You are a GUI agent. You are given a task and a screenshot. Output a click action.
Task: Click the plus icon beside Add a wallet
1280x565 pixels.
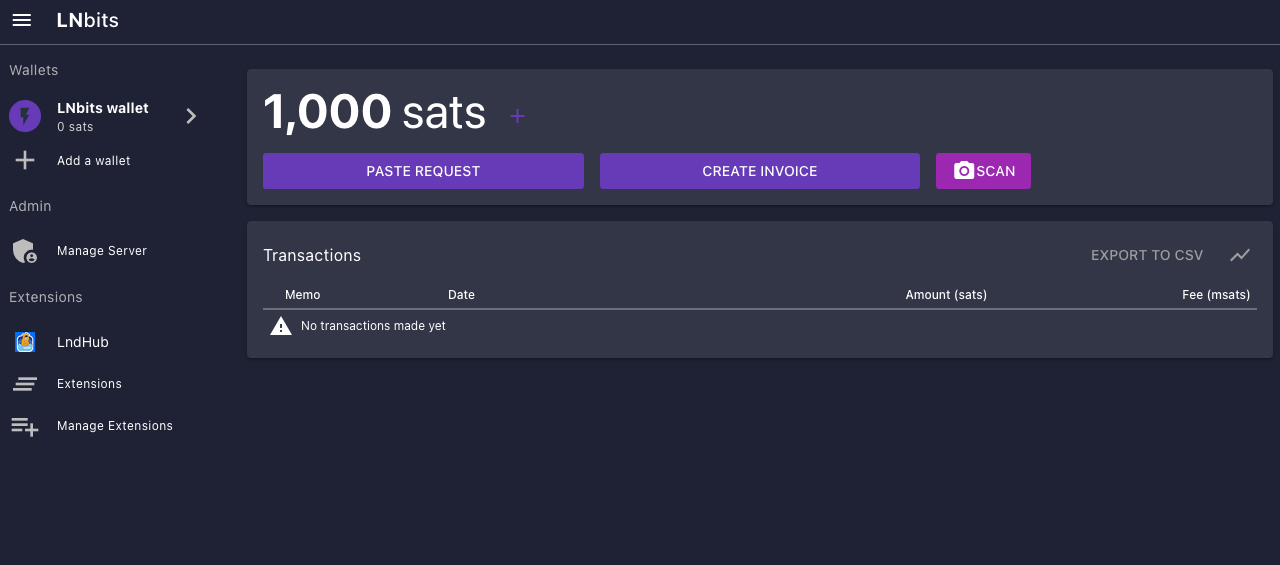[x=25, y=161]
